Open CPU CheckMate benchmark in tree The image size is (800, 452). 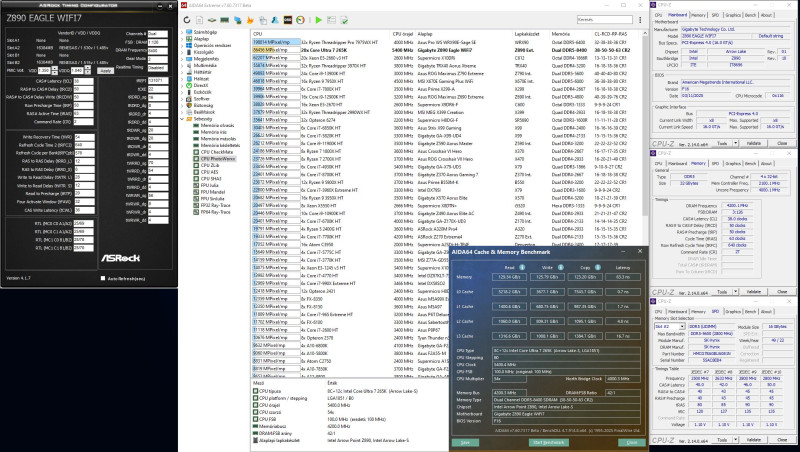pos(216,152)
